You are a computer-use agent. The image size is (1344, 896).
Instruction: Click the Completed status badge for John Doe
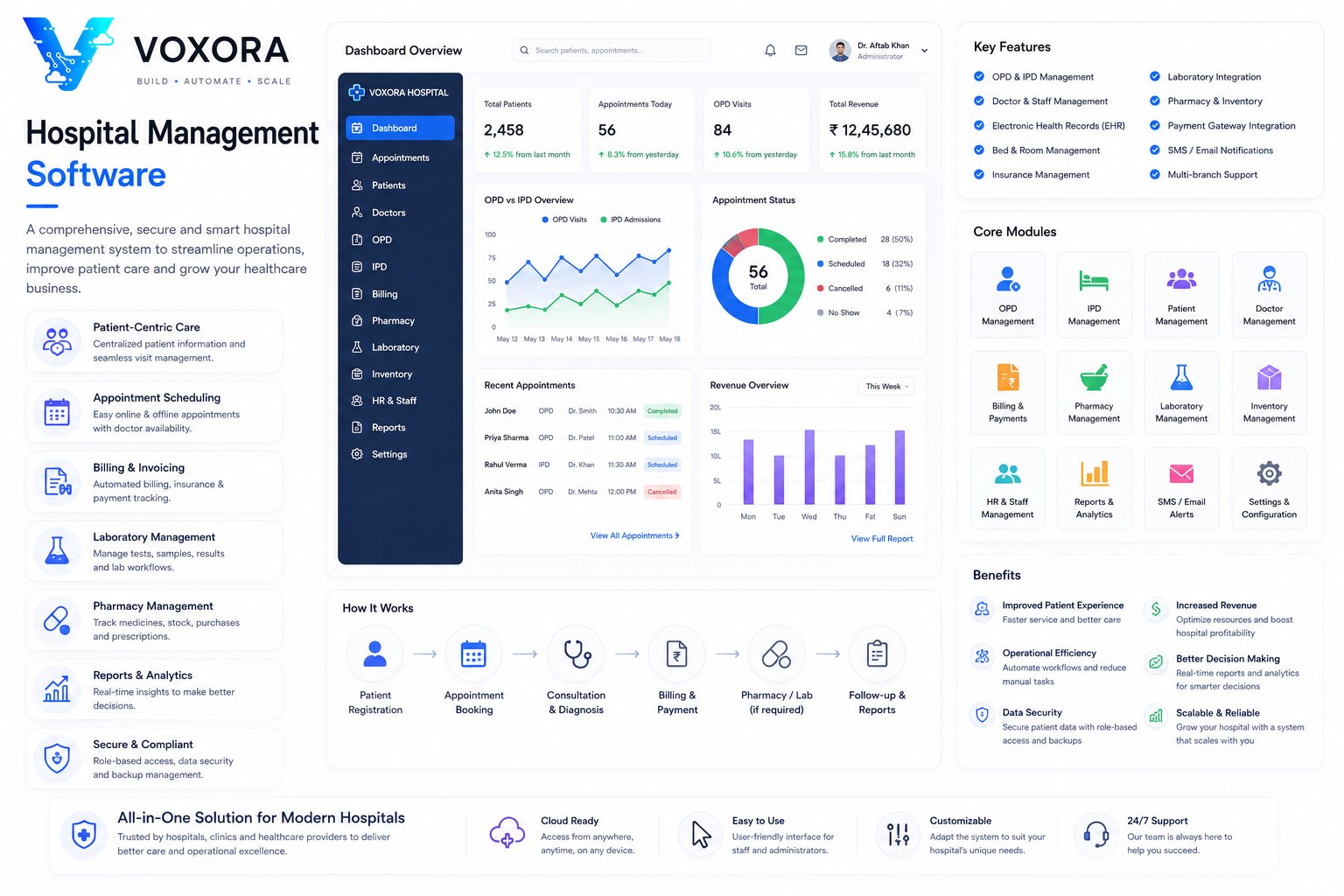(662, 411)
